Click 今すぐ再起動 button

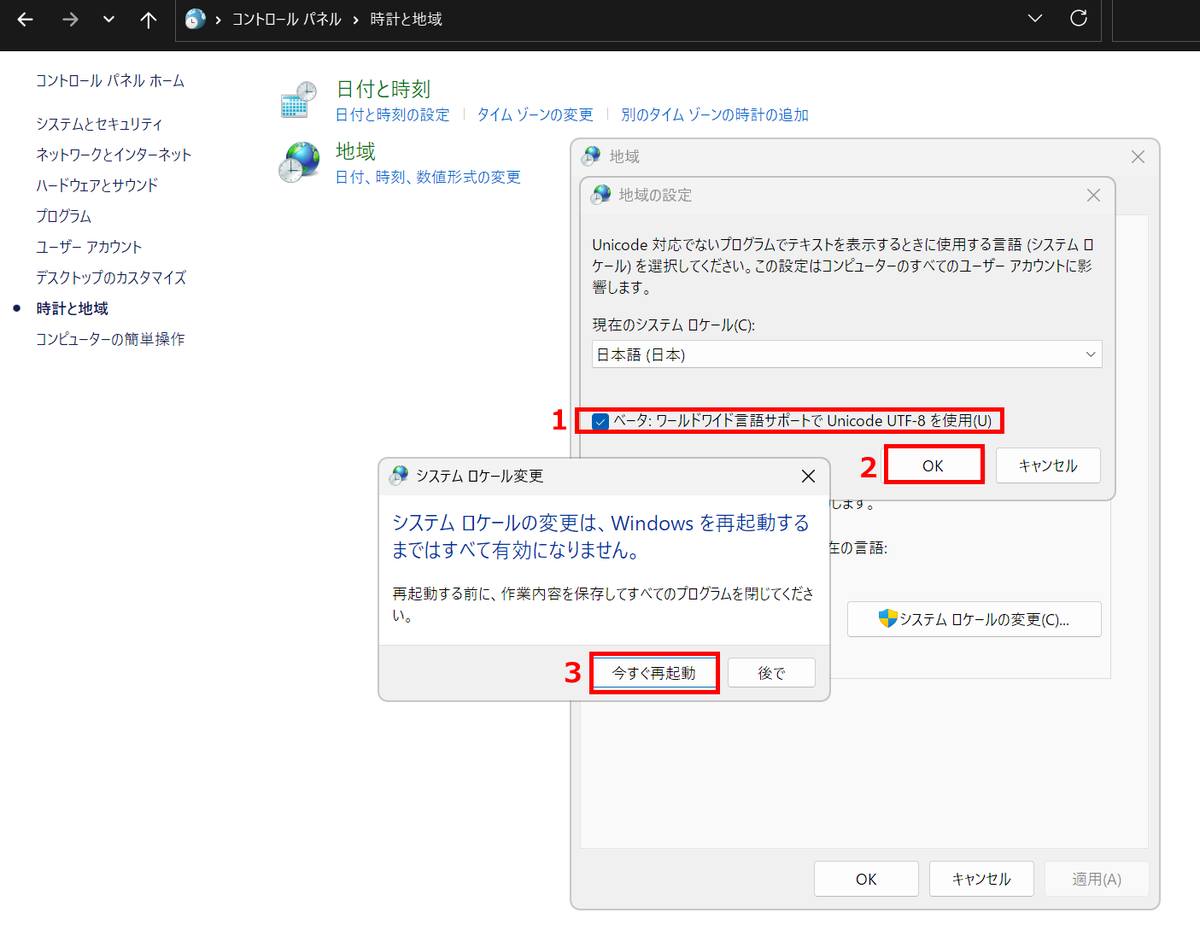(x=654, y=673)
